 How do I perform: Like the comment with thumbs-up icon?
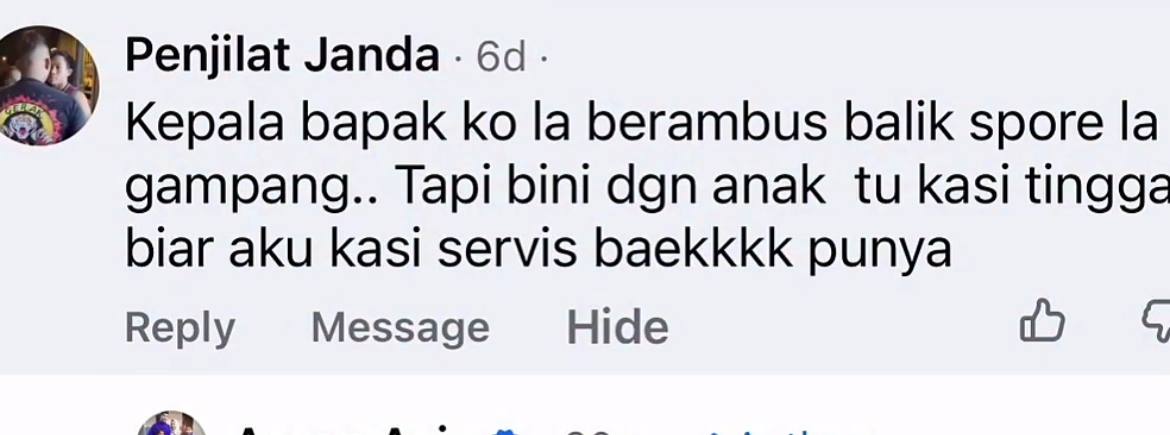pyautogui.click(x=1042, y=321)
